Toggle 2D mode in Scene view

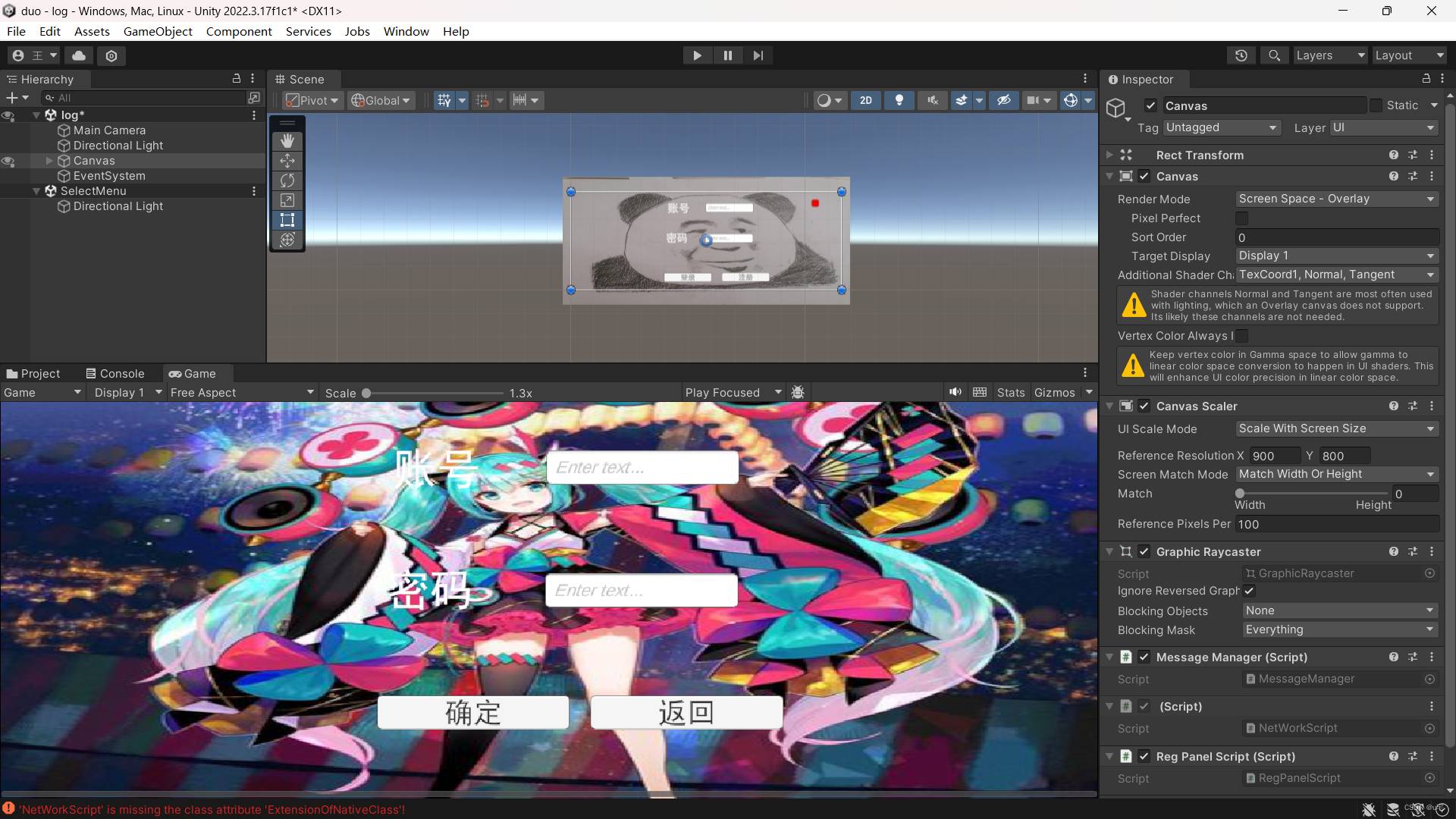[865, 100]
